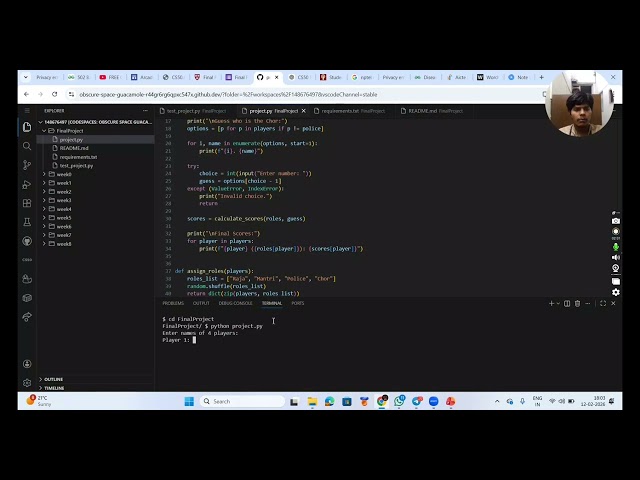Open File Explorer from the taskbar
This screenshot has width=640, height=480.
(x=312, y=401)
